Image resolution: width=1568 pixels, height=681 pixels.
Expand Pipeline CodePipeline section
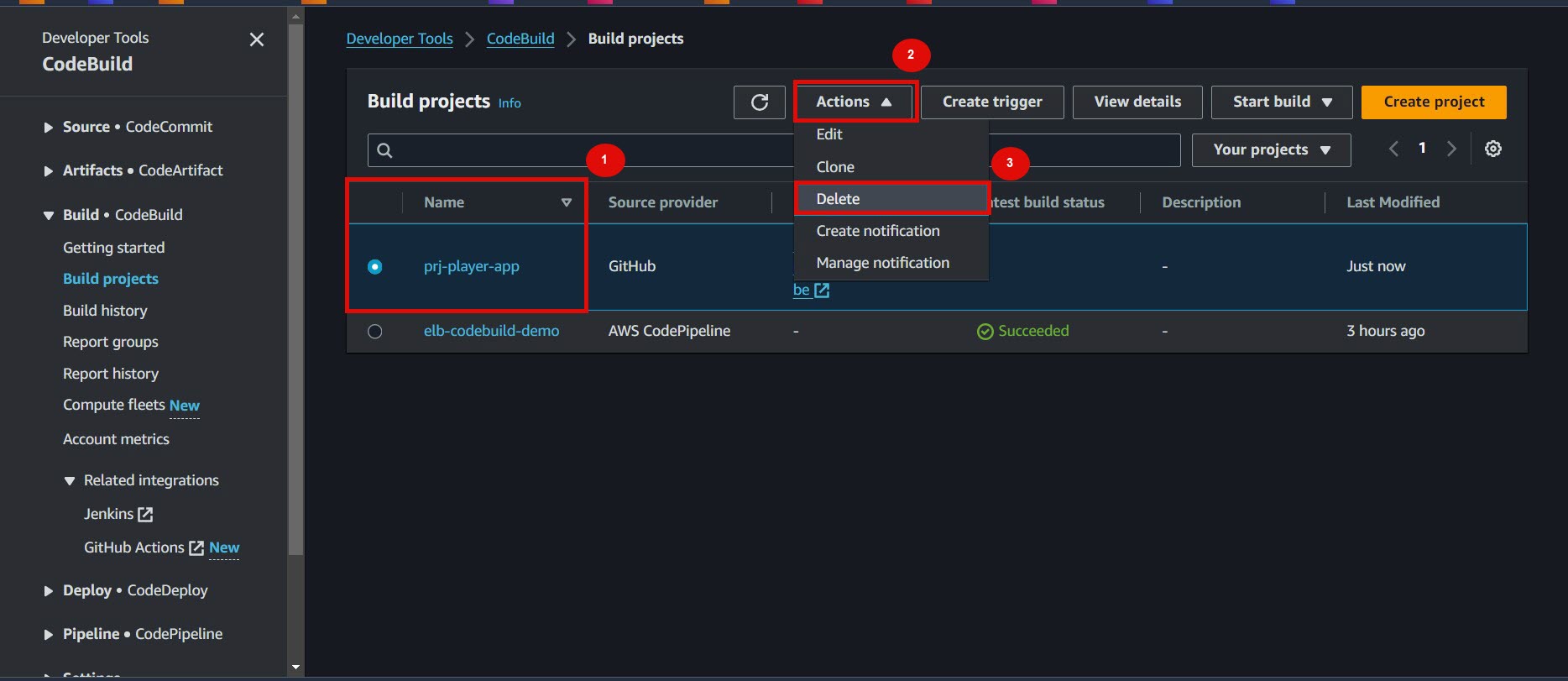point(48,635)
